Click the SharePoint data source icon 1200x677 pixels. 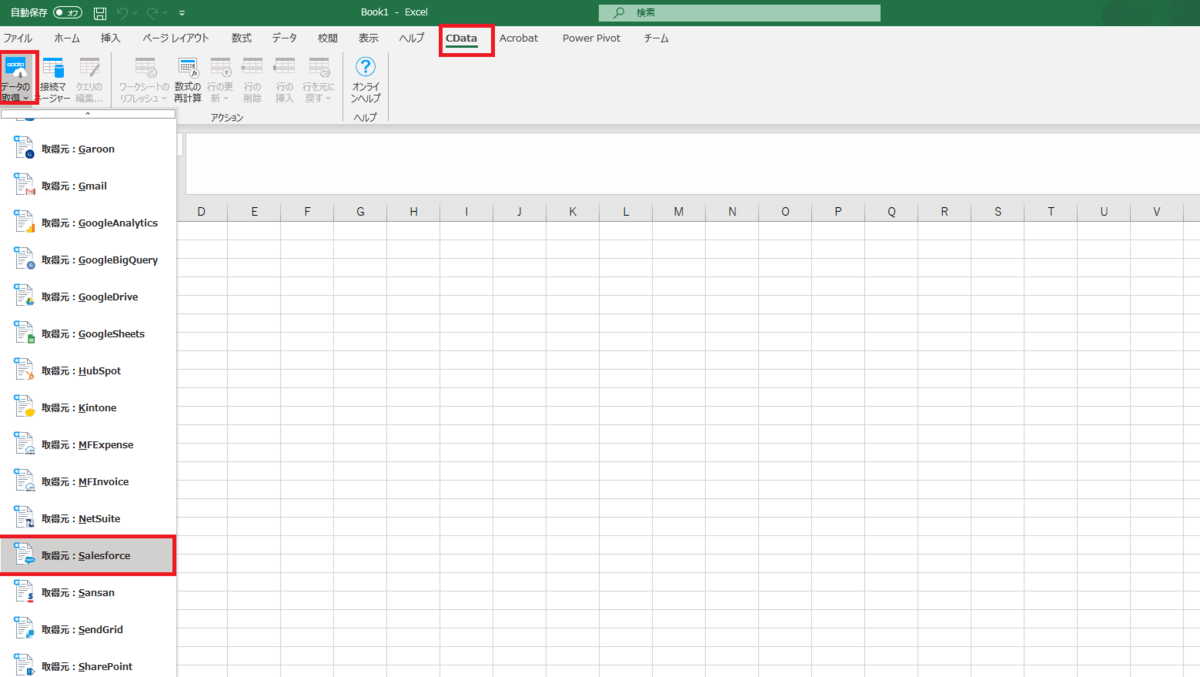pos(24,666)
